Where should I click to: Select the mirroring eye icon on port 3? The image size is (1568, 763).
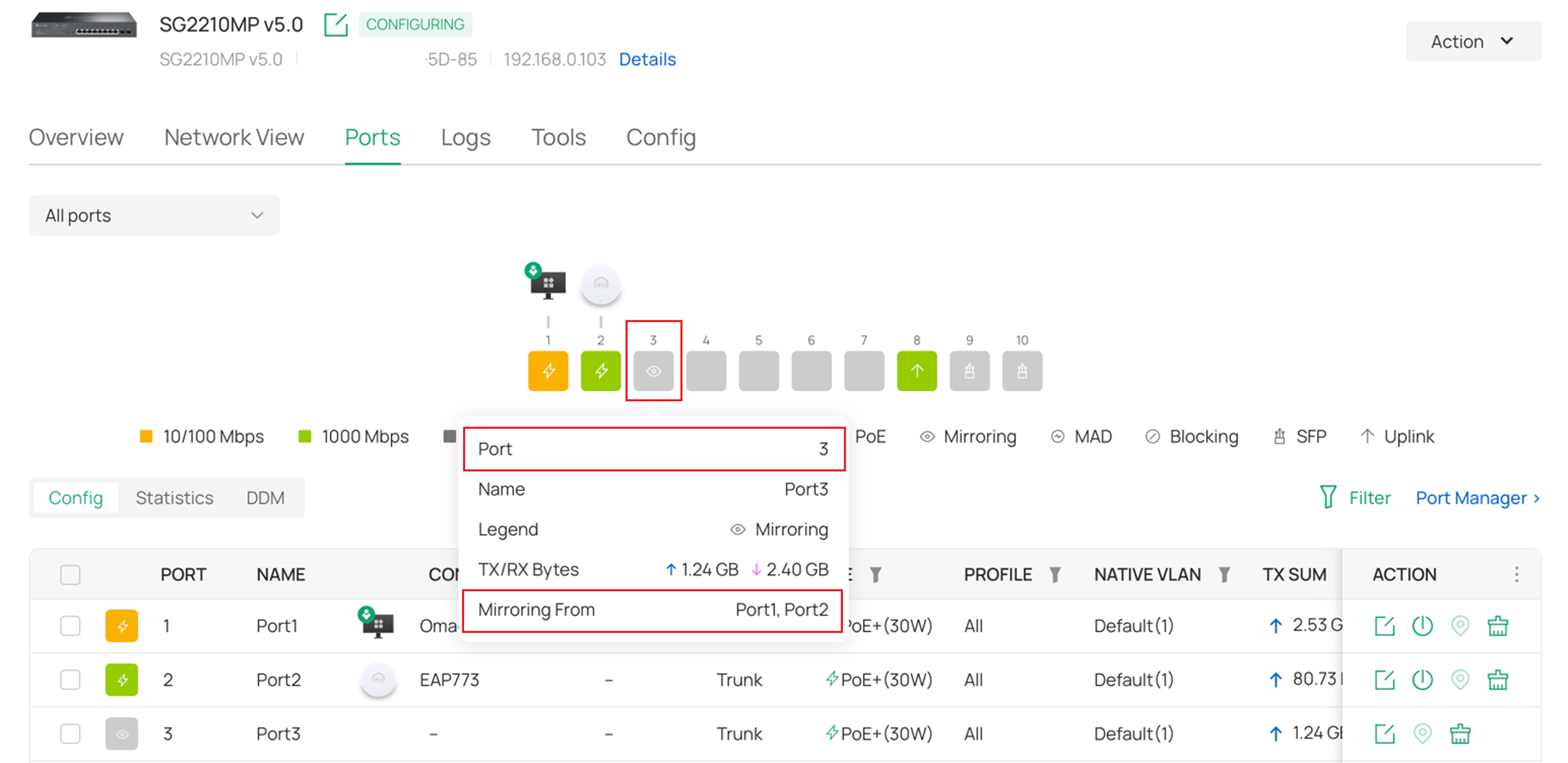point(653,371)
